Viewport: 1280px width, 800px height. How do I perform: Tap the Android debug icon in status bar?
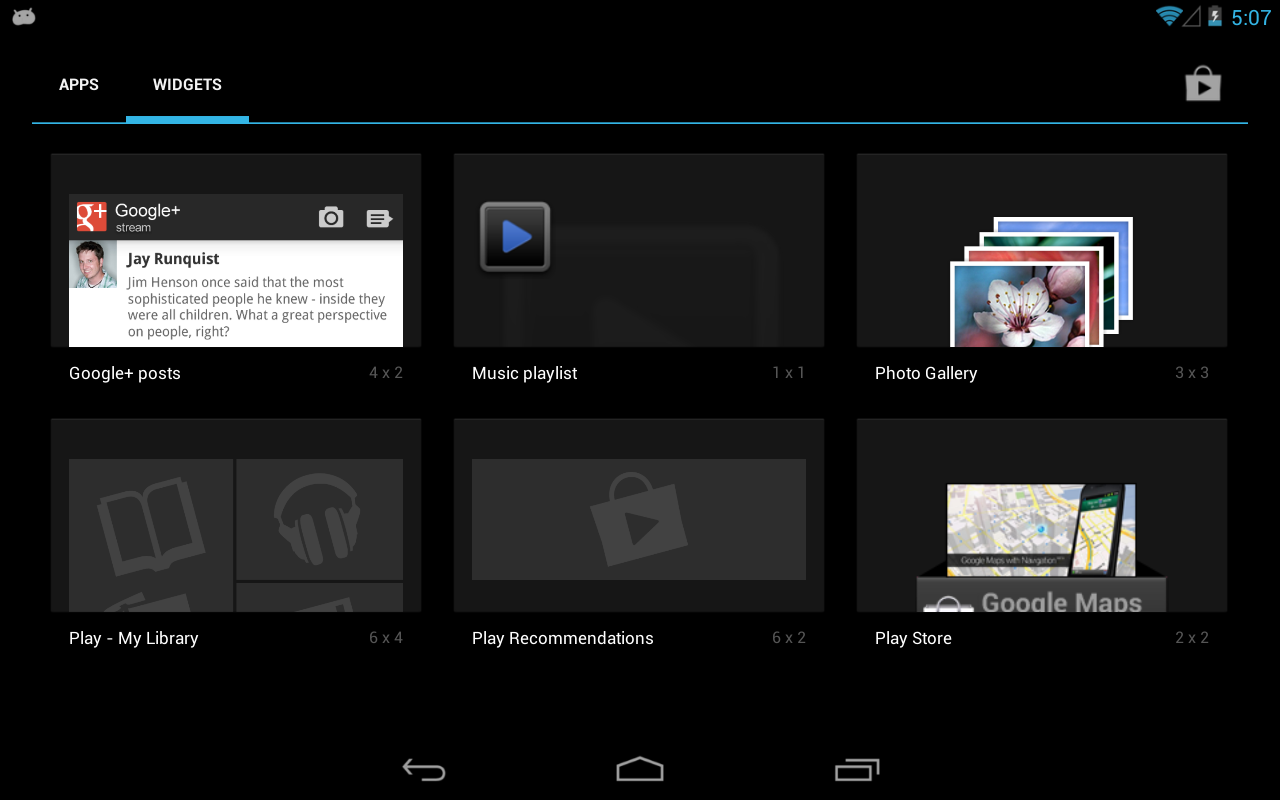tap(24, 16)
